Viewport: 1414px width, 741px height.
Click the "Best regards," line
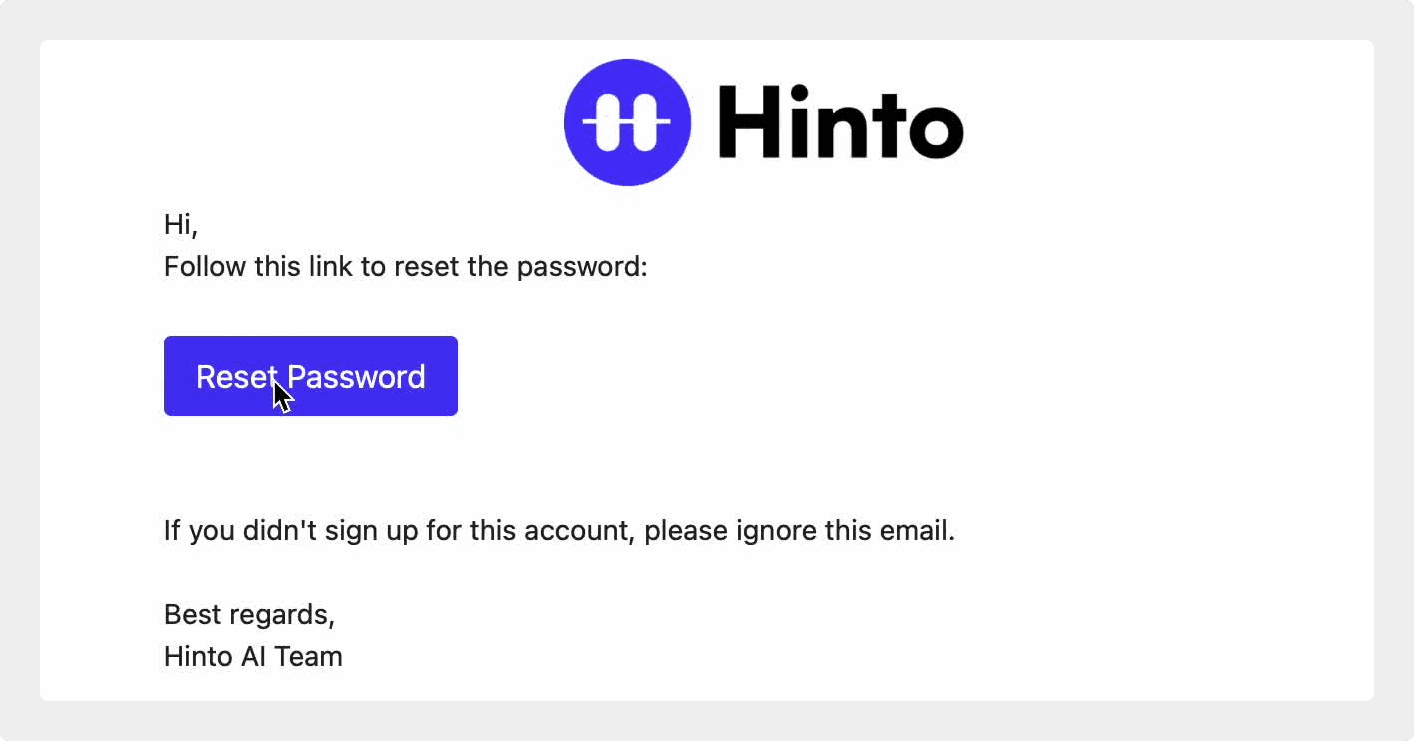point(250,614)
